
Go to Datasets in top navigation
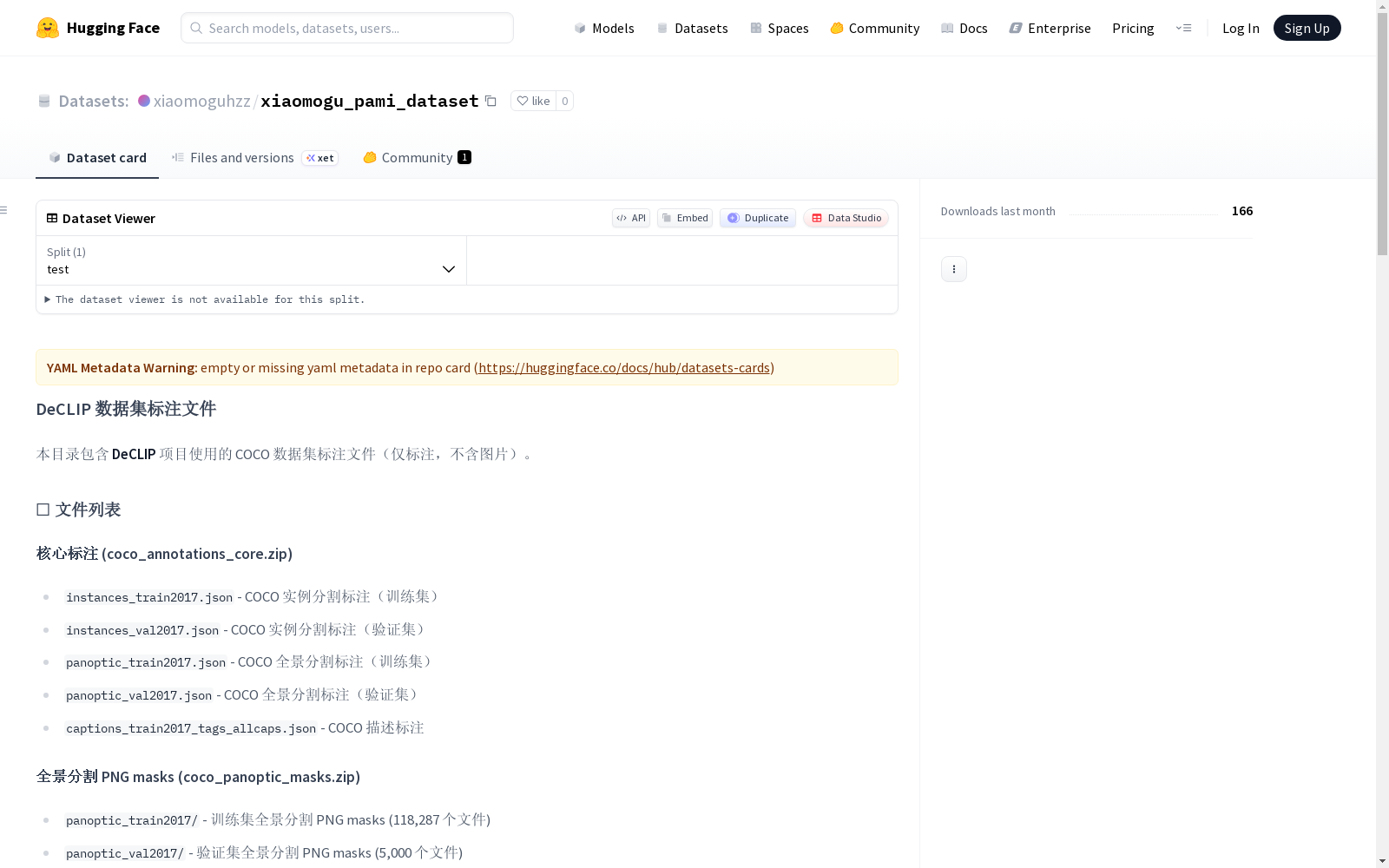692,28
